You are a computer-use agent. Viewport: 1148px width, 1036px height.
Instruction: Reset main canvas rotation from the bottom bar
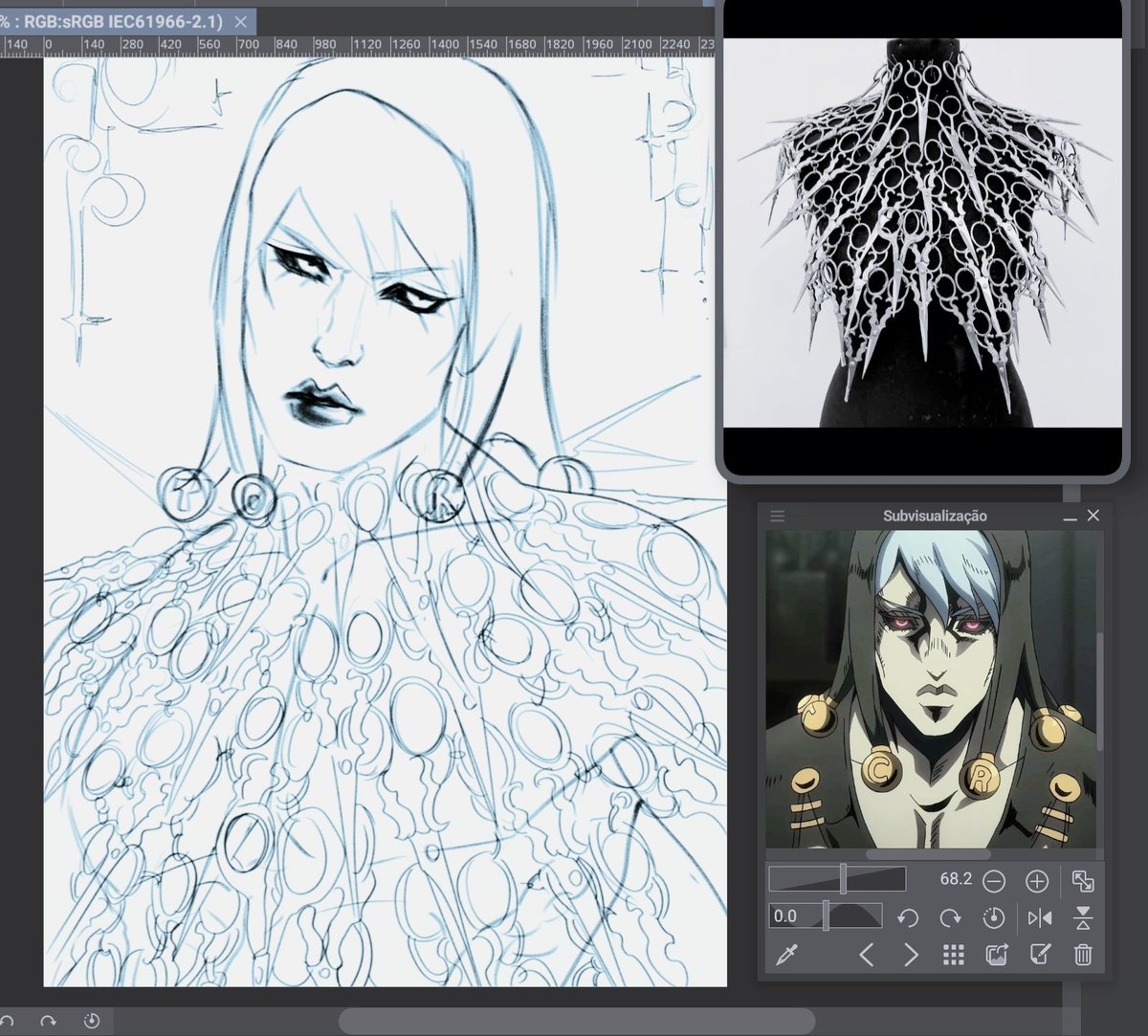coord(92,1021)
